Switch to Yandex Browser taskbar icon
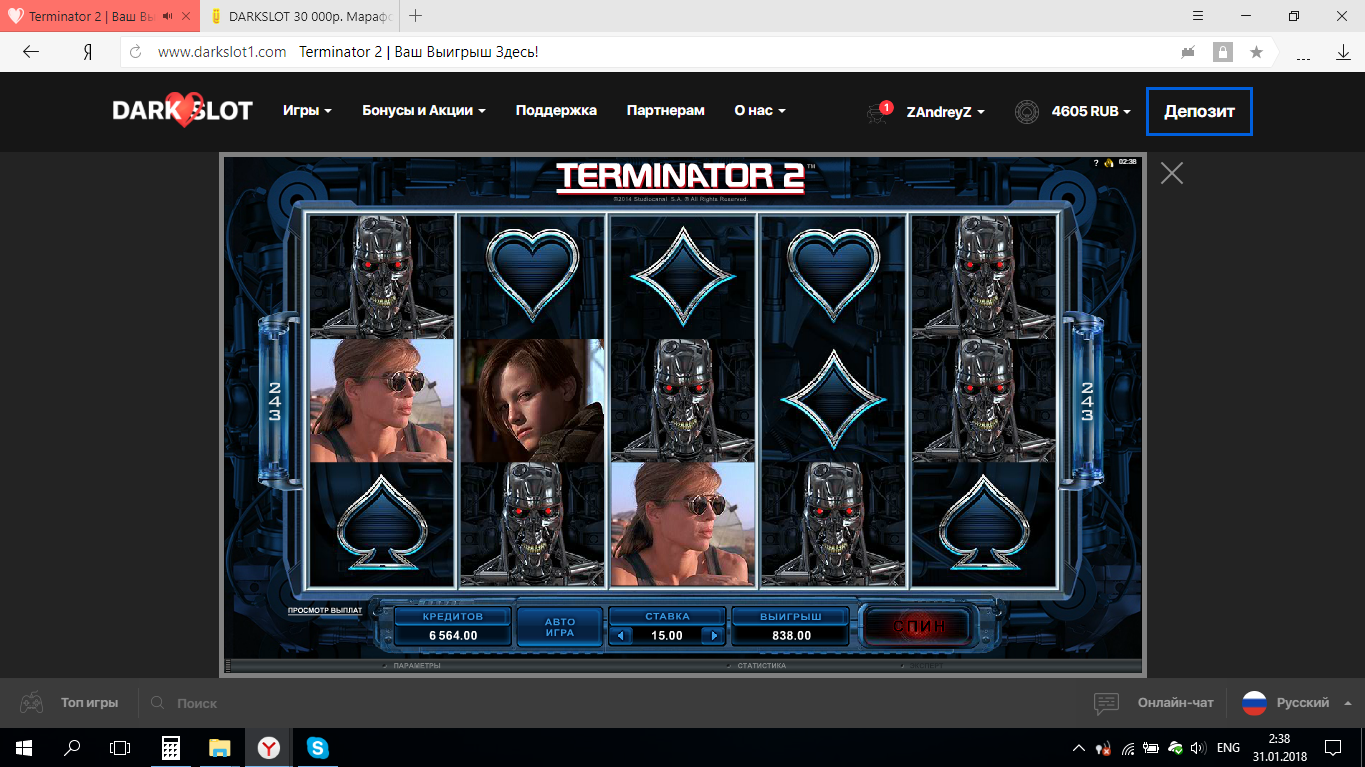This screenshot has width=1365, height=767. click(269, 747)
